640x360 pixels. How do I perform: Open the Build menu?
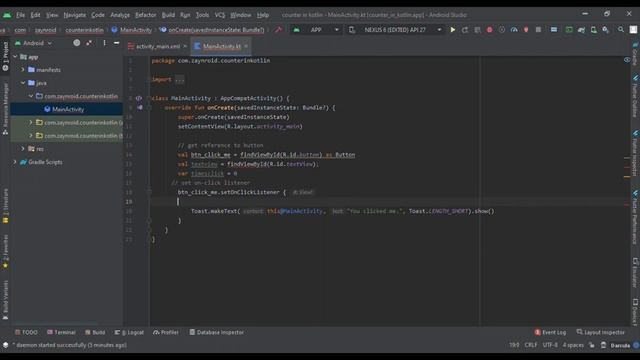coord(168,15)
